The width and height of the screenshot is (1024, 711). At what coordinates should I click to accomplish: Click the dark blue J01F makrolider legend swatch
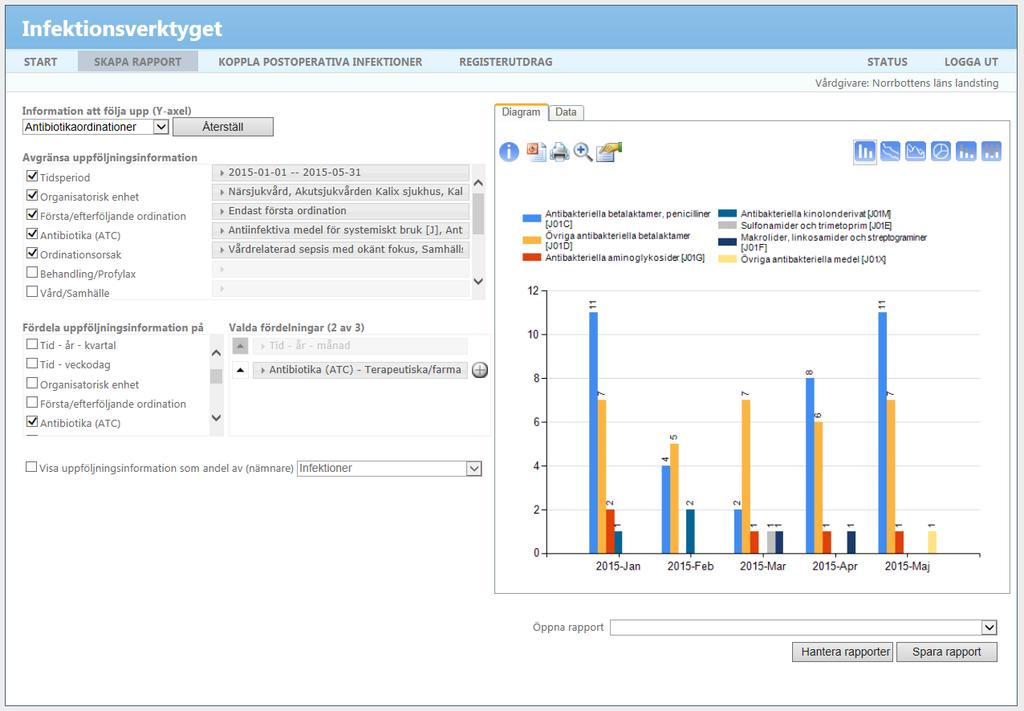(x=728, y=242)
